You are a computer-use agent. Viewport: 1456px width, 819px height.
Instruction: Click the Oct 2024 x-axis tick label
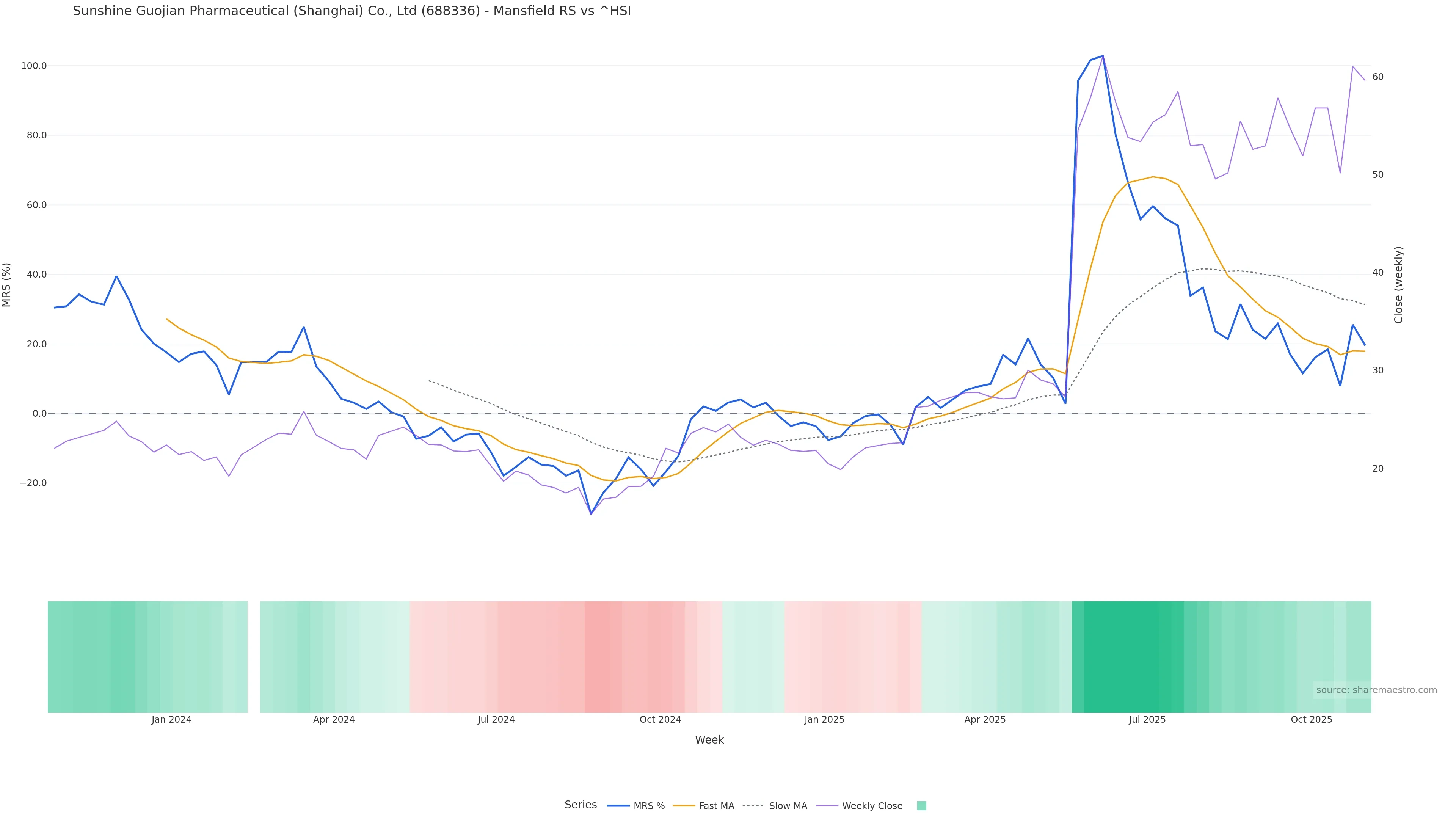tap(660, 720)
